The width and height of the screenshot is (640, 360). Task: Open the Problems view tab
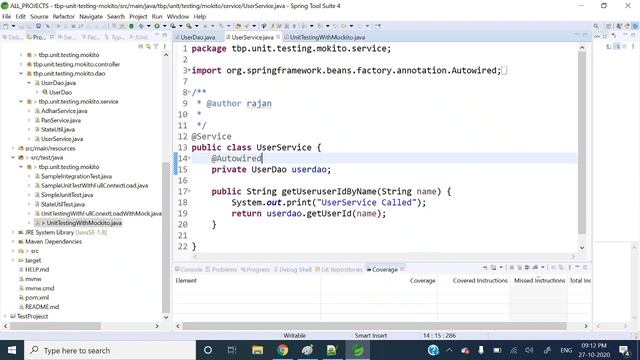[221, 269]
